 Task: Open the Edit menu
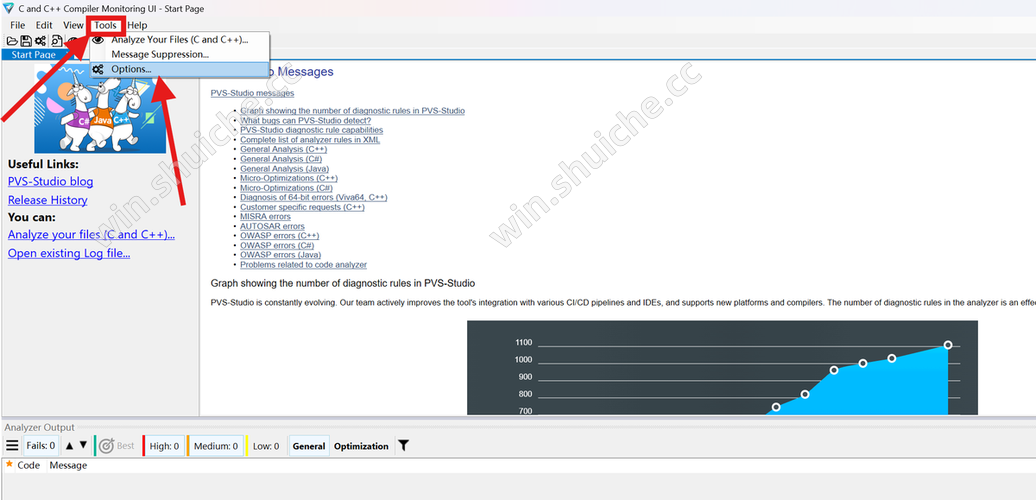44,25
